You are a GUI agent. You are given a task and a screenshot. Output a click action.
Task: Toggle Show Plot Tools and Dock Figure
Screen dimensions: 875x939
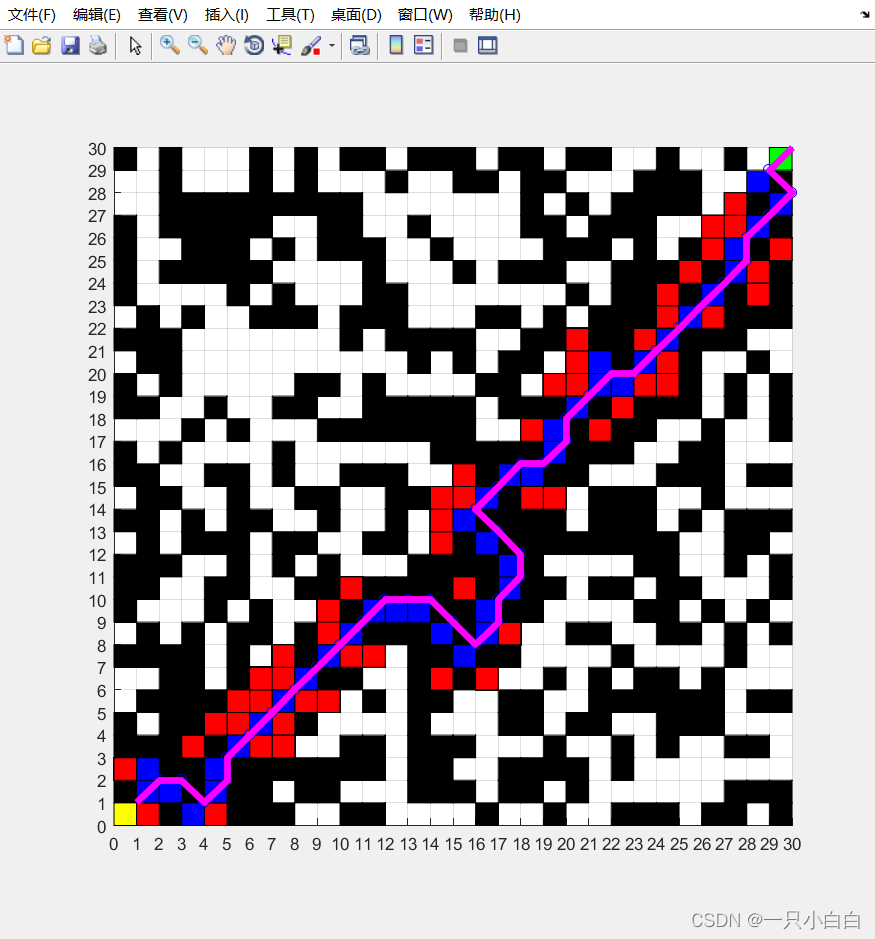click(x=487, y=45)
